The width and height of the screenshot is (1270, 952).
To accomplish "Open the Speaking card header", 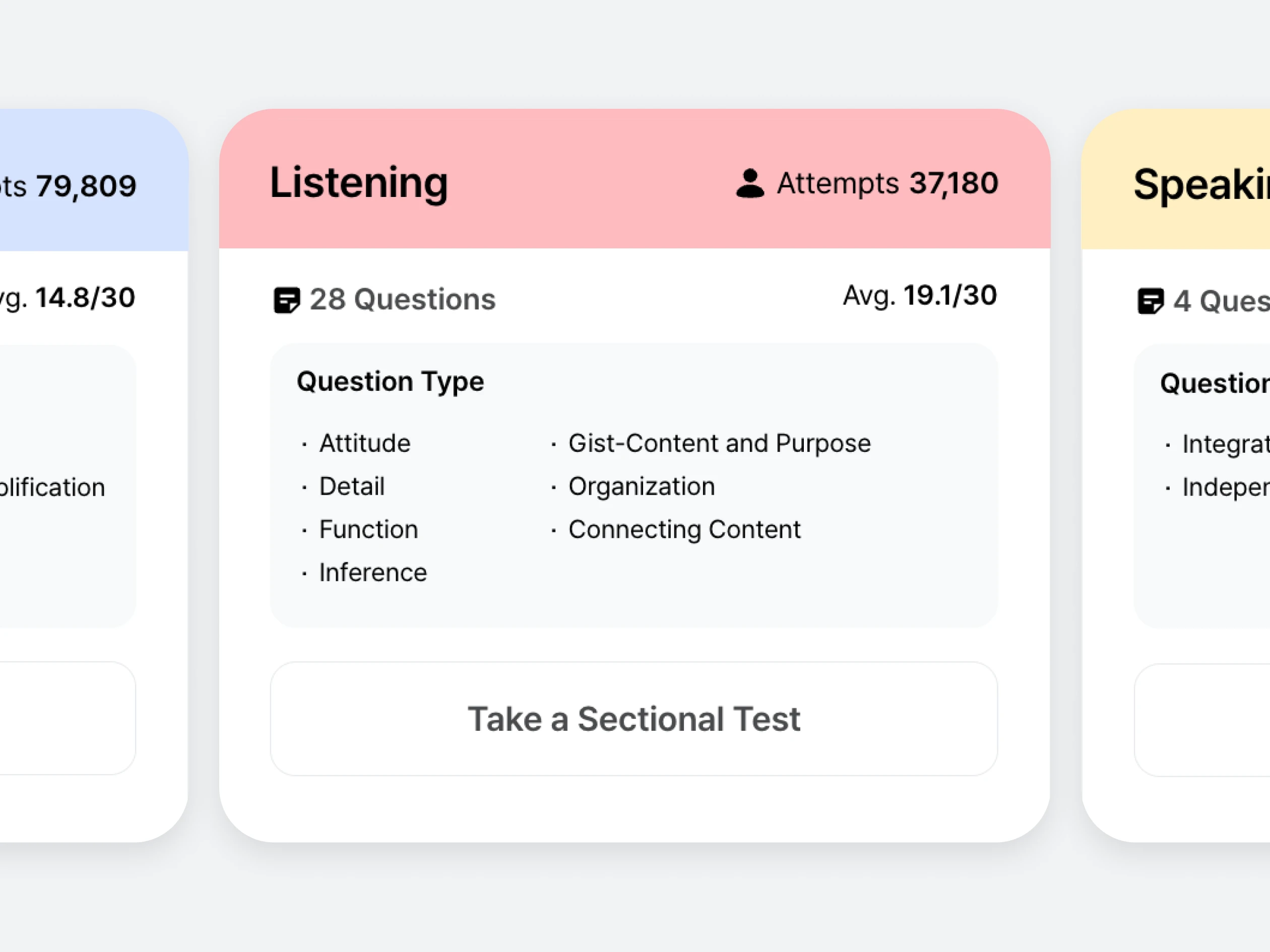I will point(1200,185).
